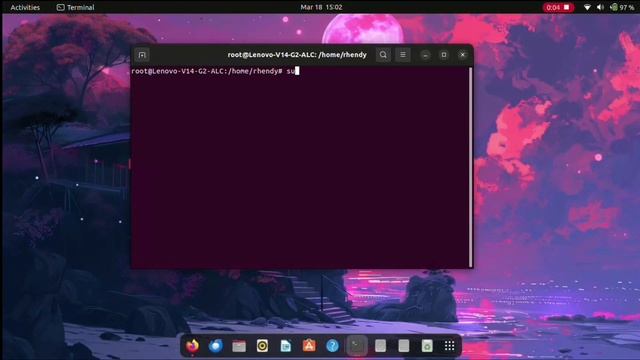Click the active Terminal icon in the dock
Image resolution: width=640 pixels, height=360 pixels.
(x=356, y=346)
